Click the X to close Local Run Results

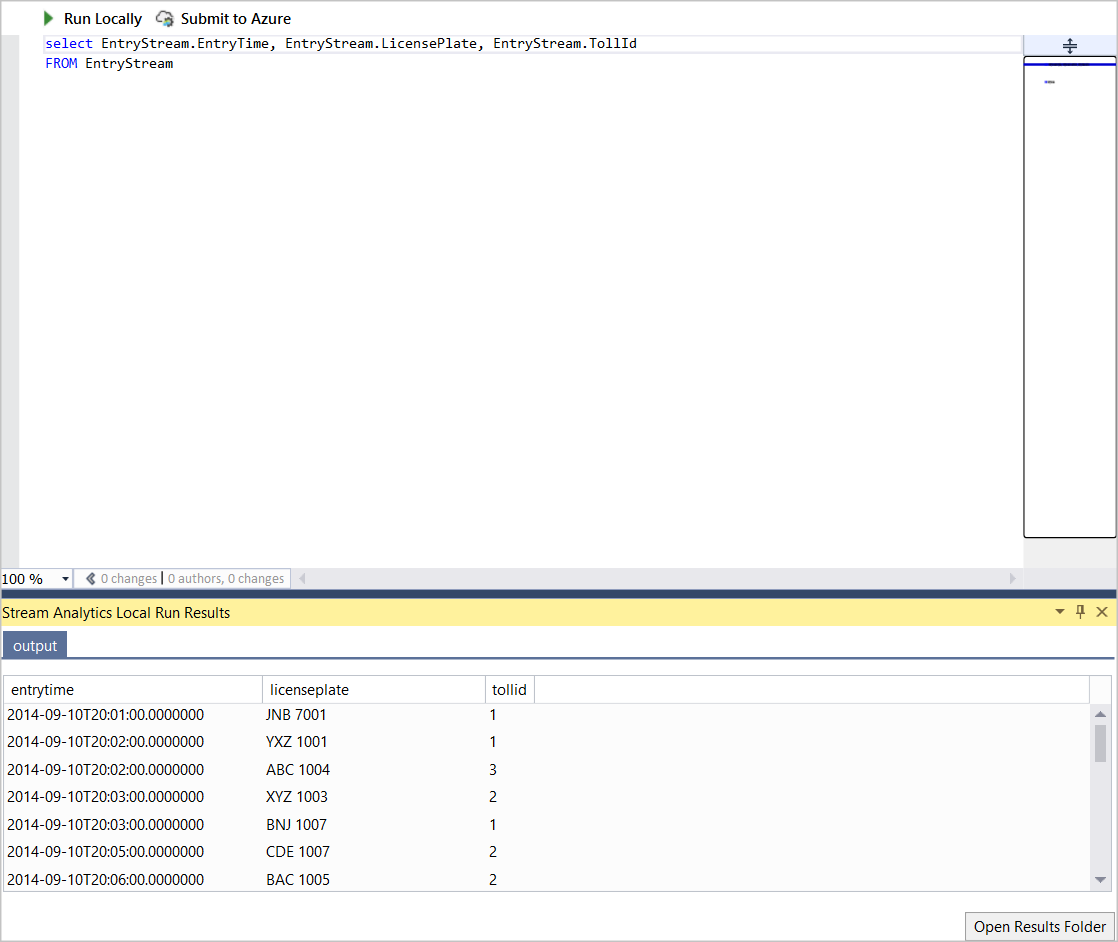[x=1102, y=611]
